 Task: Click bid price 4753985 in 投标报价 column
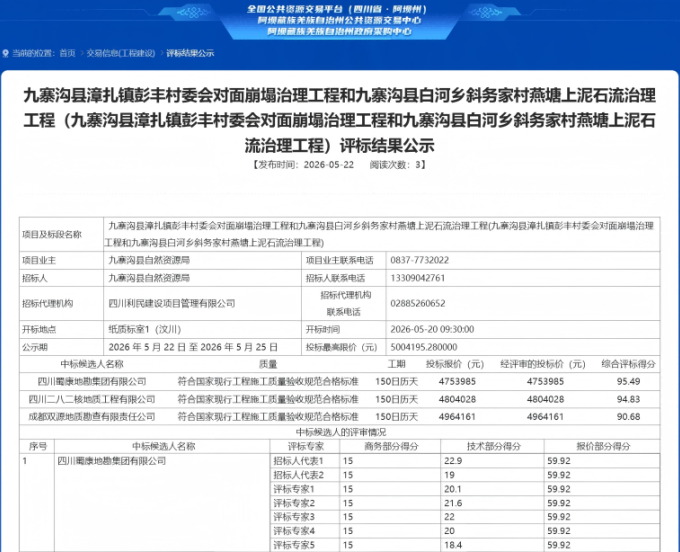click(457, 382)
